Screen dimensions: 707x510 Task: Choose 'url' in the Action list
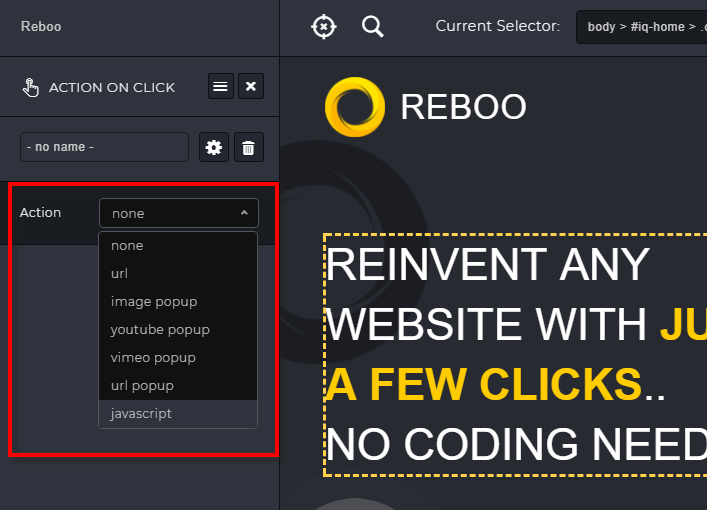pos(178,274)
